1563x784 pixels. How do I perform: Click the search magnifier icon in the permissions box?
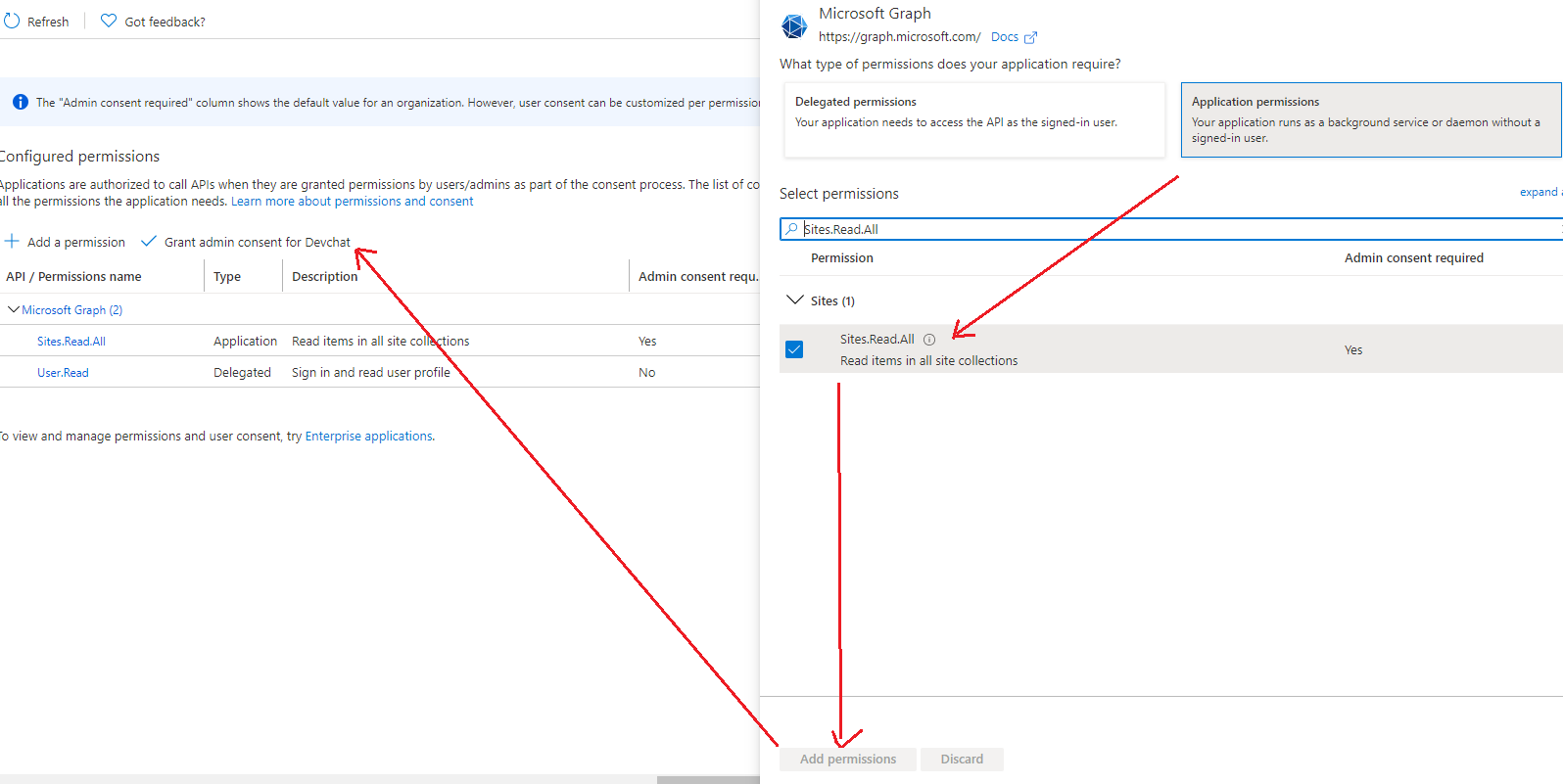tap(791, 229)
